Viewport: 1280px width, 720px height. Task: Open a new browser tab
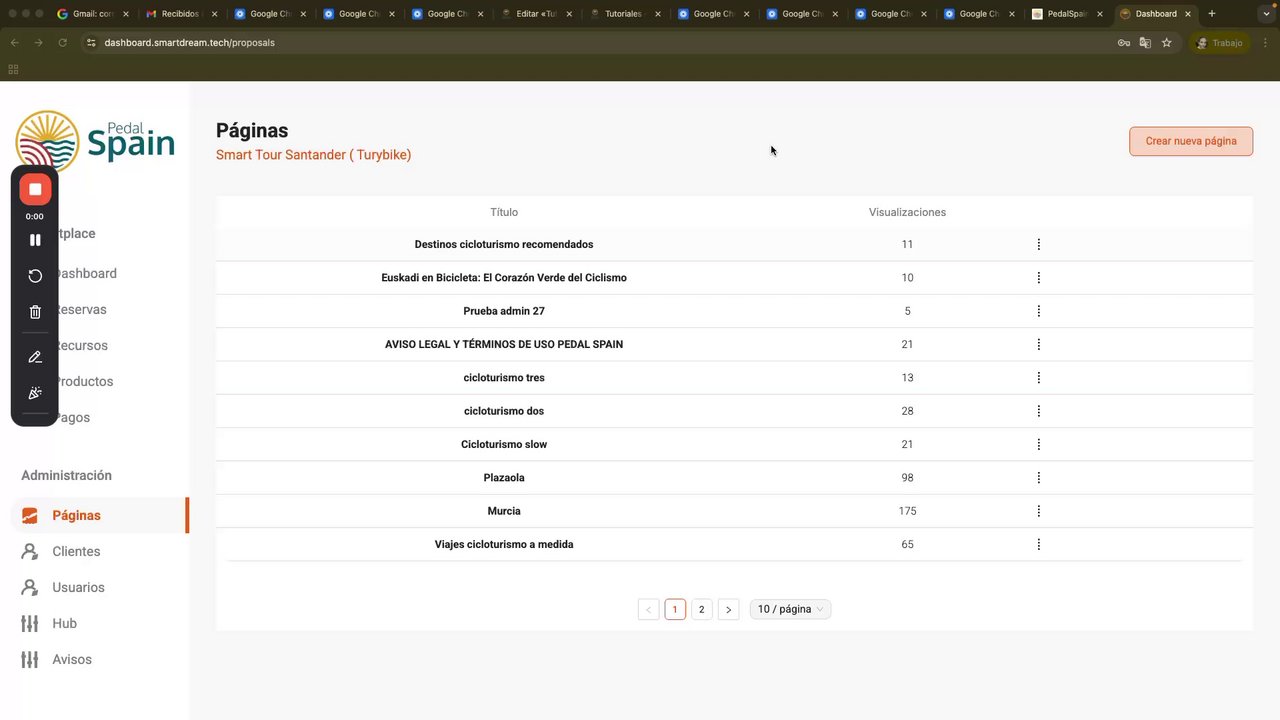pos(1212,14)
